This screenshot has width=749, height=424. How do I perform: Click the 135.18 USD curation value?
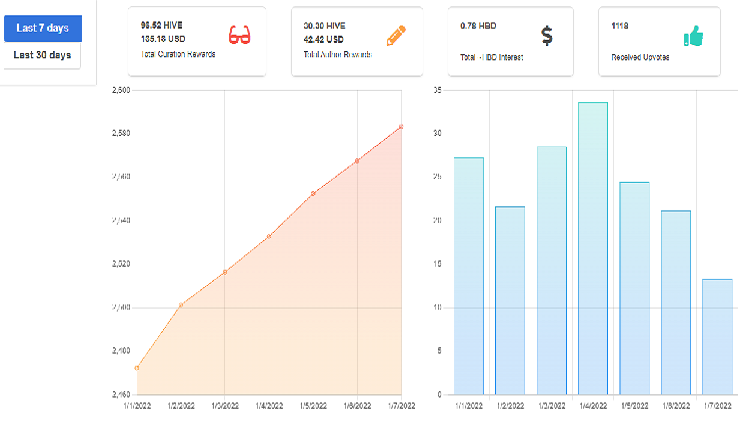(163, 39)
